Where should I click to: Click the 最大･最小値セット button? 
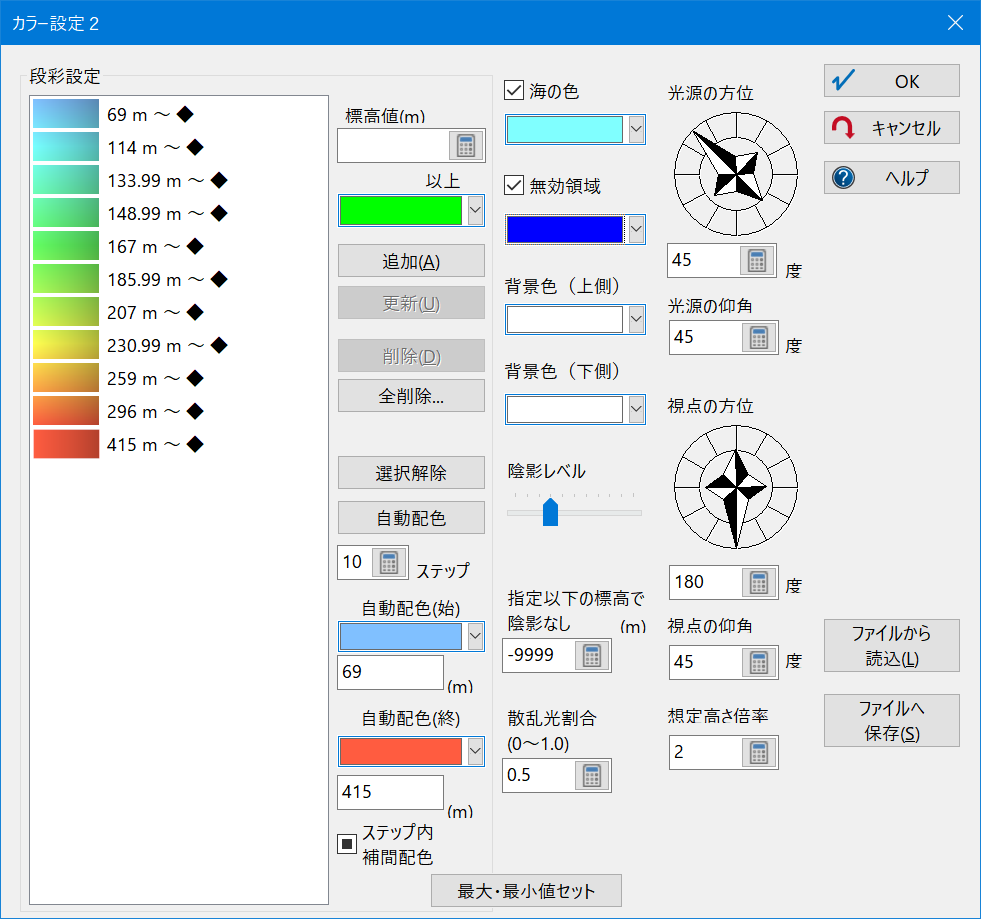526,890
